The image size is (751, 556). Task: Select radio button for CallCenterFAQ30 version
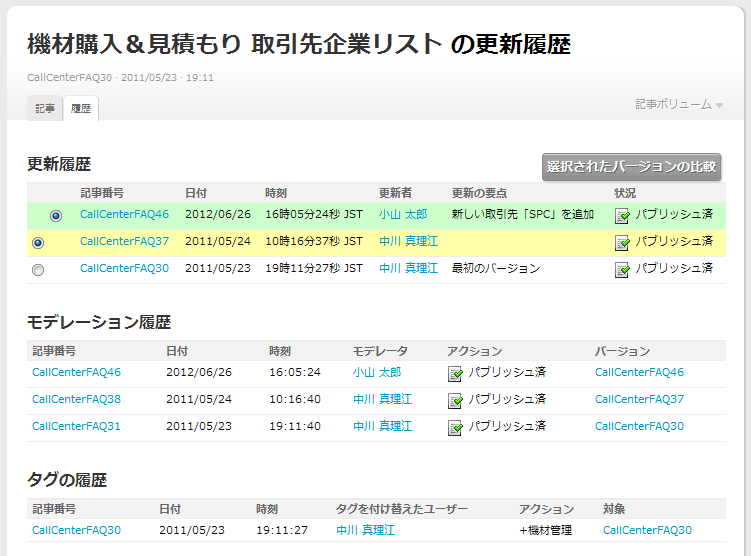coord(38,270)
